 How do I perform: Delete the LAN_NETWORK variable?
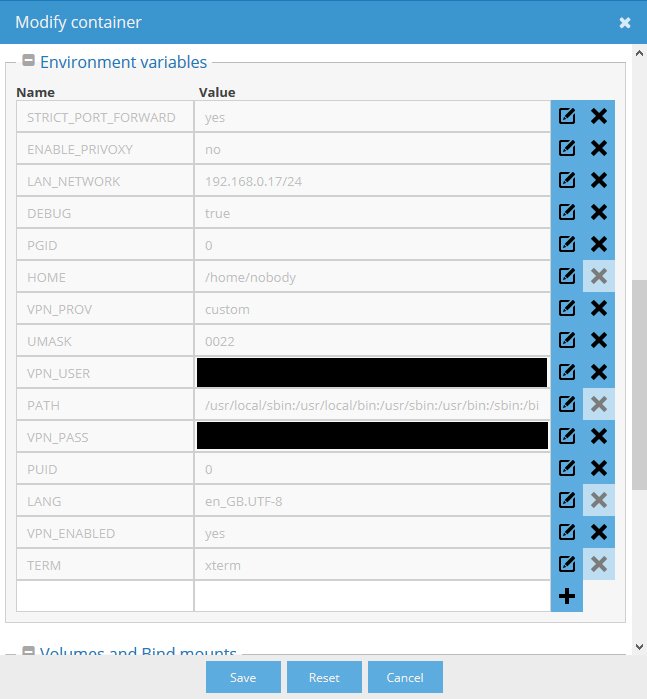tap(599, 181)
